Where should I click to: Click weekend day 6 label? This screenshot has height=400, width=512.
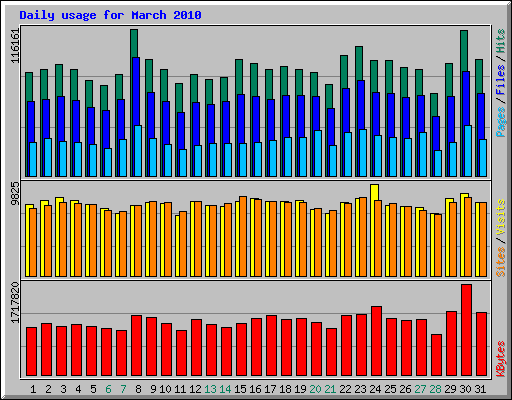[108, 389]
